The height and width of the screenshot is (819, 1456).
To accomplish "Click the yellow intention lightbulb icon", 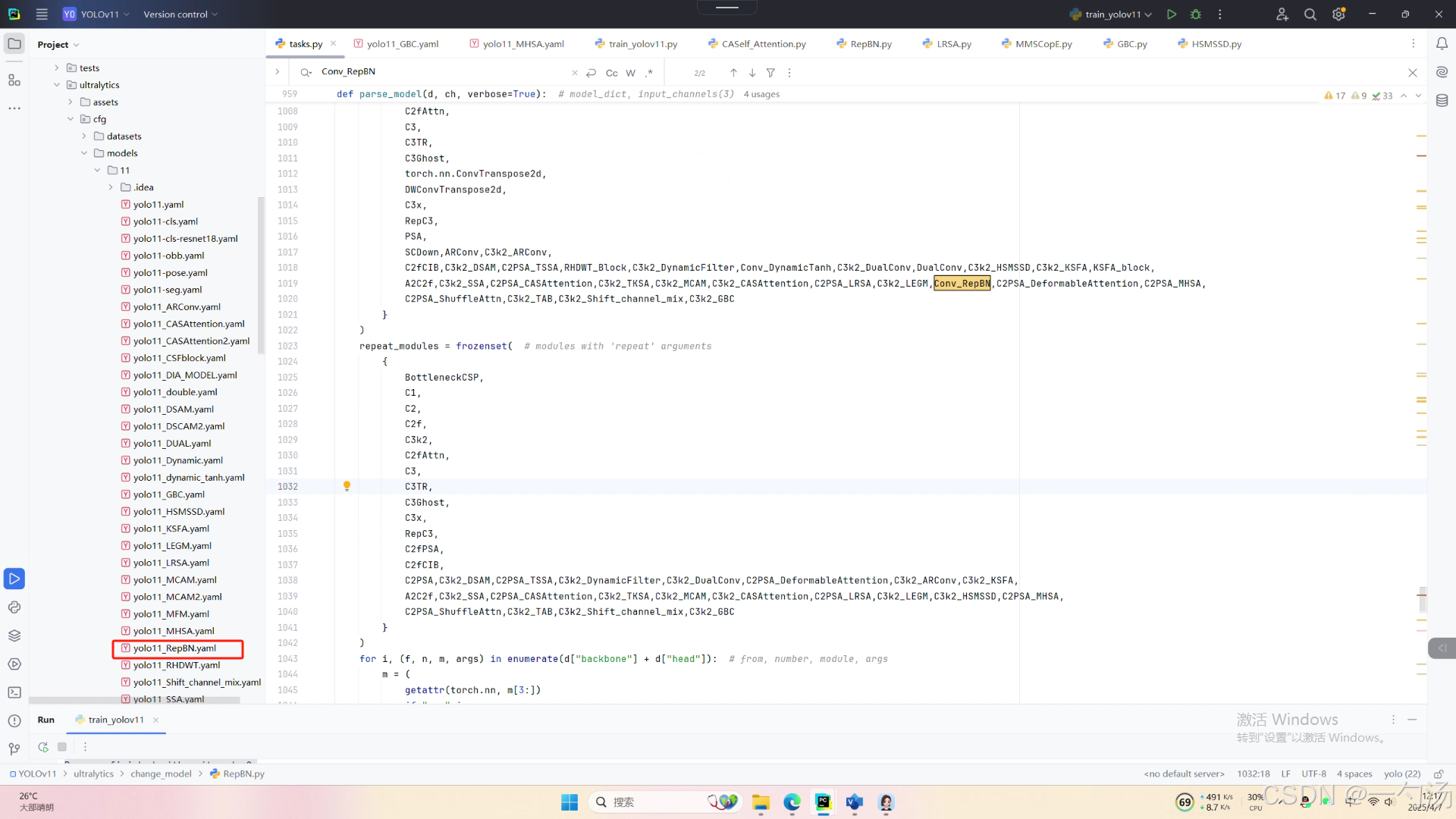I will (347, 486).
